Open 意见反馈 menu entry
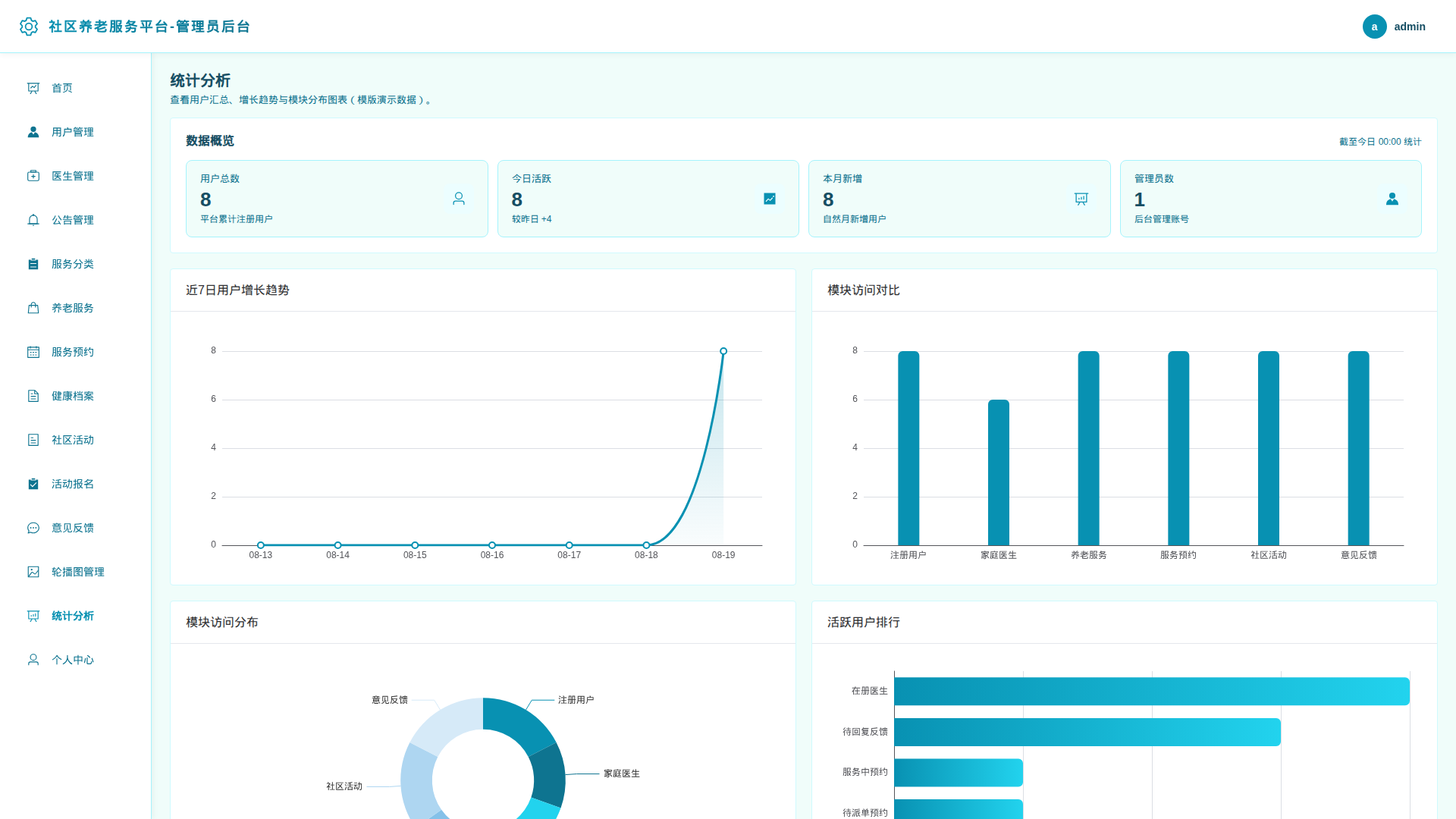Viewport: 1456px width, 819px height. point(76,528)
